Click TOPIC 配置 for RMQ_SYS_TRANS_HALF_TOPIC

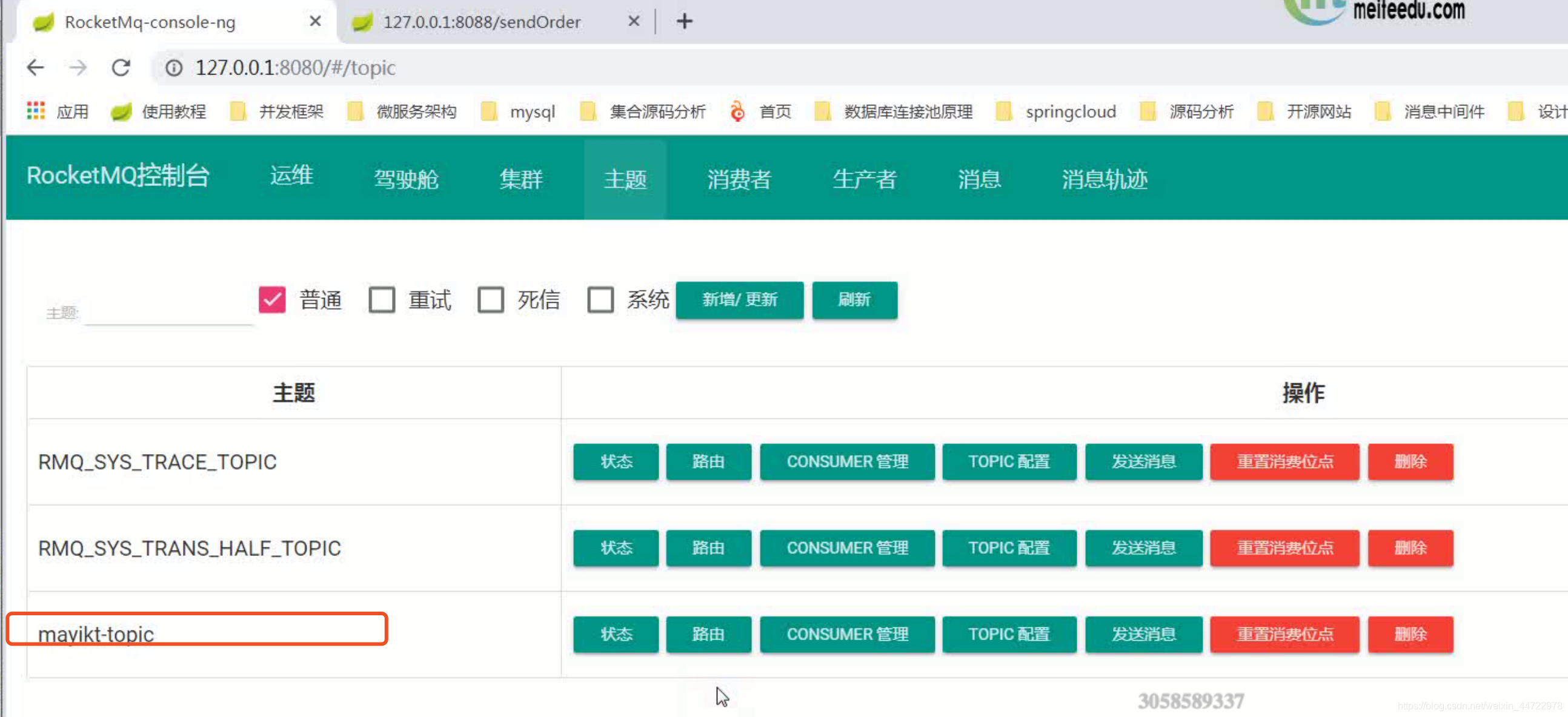(1009, 548)
